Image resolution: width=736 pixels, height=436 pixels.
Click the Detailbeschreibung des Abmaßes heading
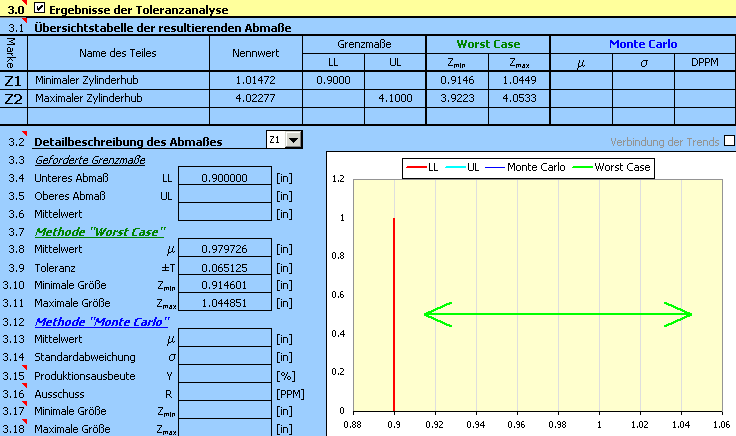point(128,142)
